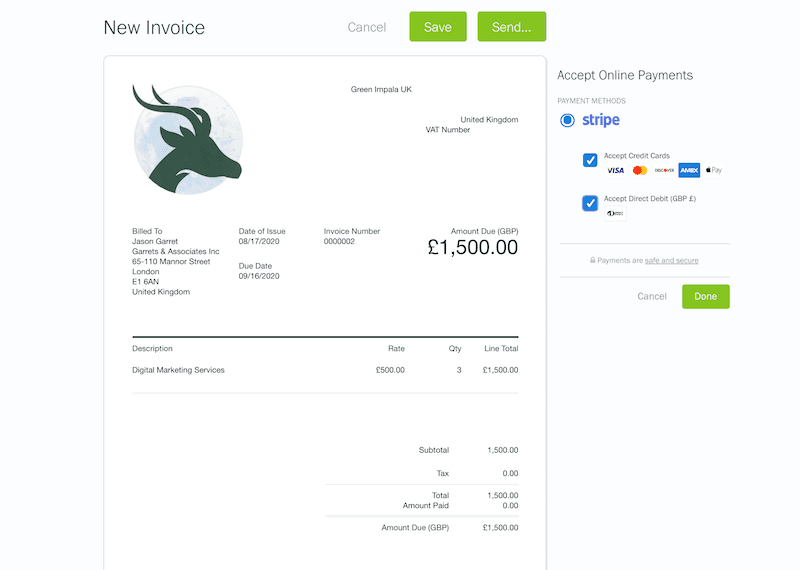Click the Visa card icon
800x570 pixels.
pos(615,171)
